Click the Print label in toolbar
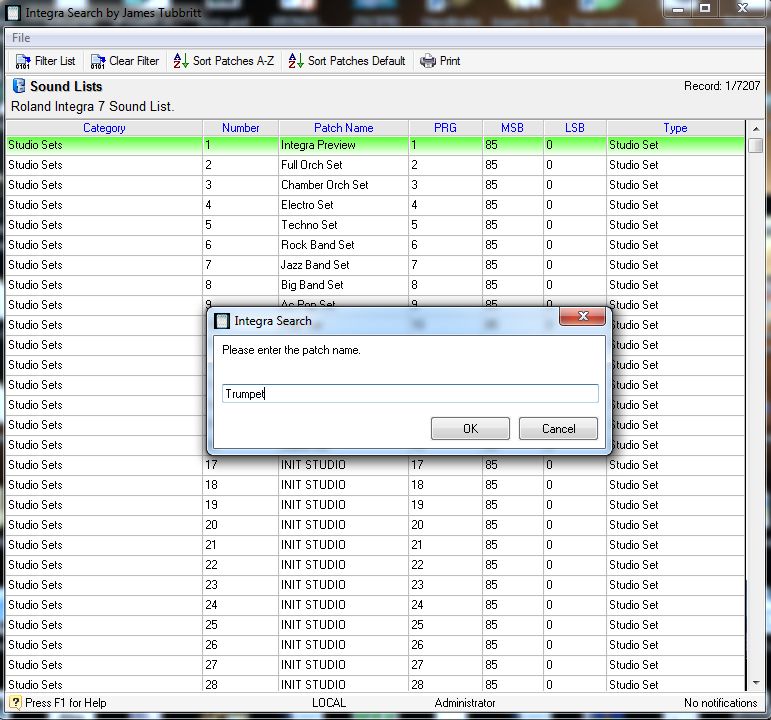 coord(450,61)
